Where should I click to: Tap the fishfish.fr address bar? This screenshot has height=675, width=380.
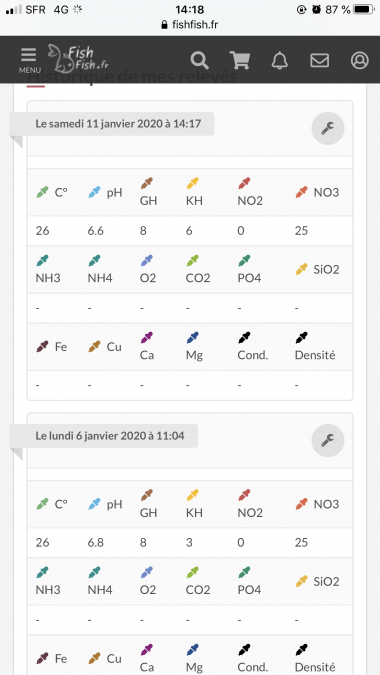click(190, 25)
